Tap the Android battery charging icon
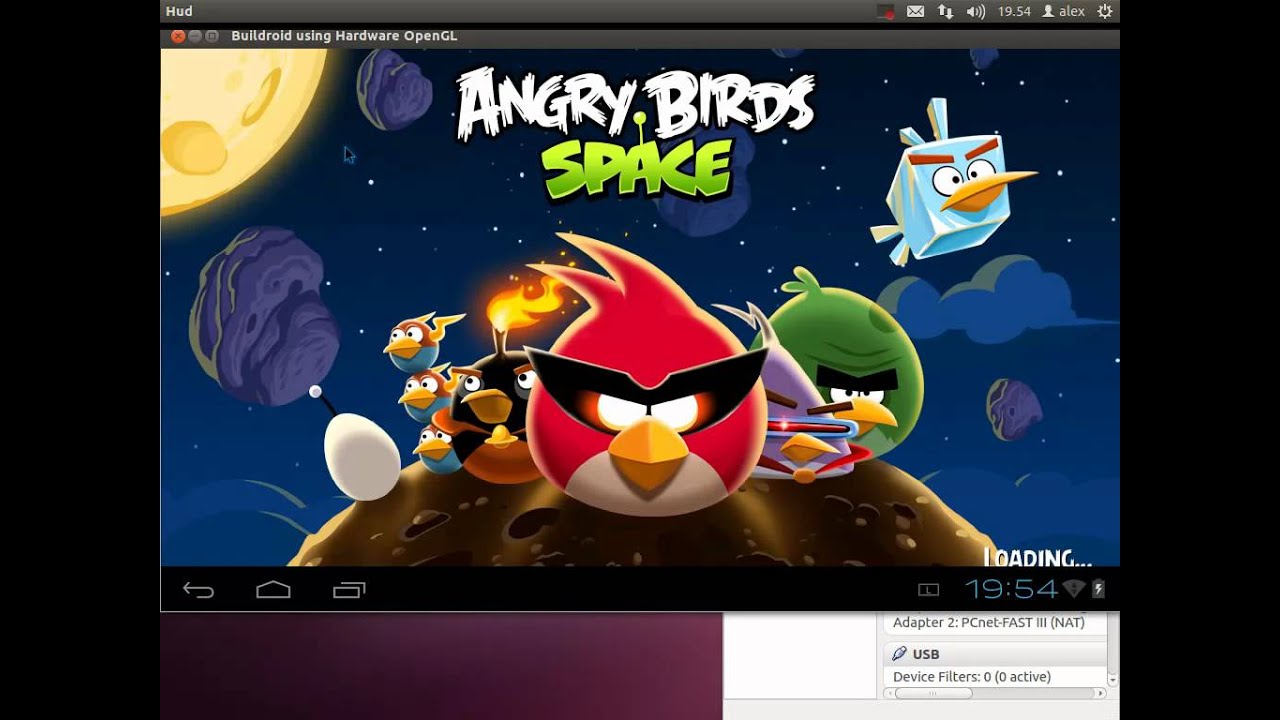1280x720 pixels. 1098,589
